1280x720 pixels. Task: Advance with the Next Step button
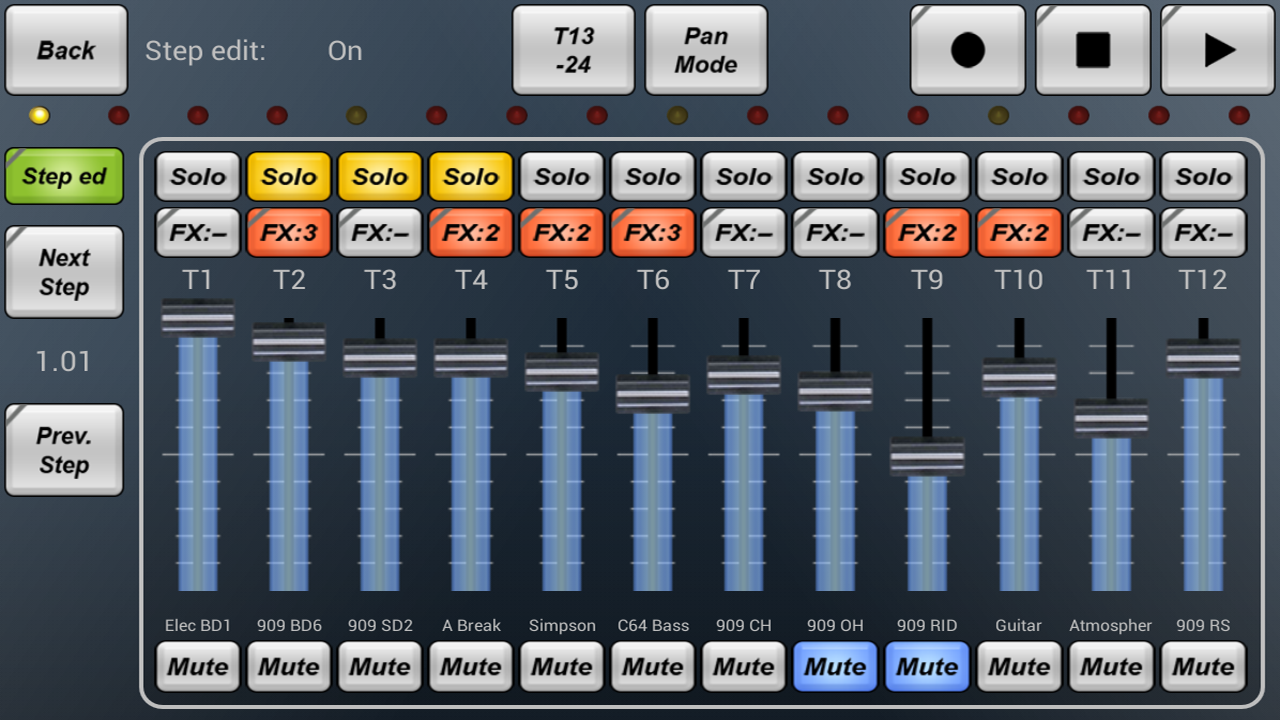(64, 272)
